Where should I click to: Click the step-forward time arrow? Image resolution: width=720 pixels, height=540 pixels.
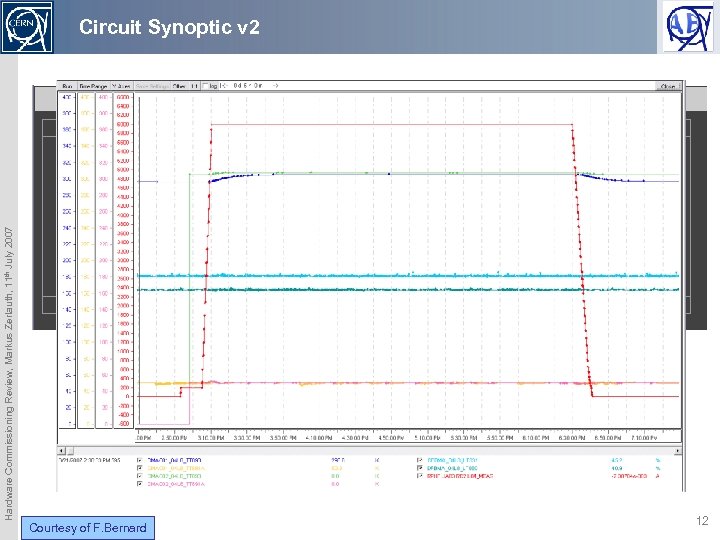(275, 86)
